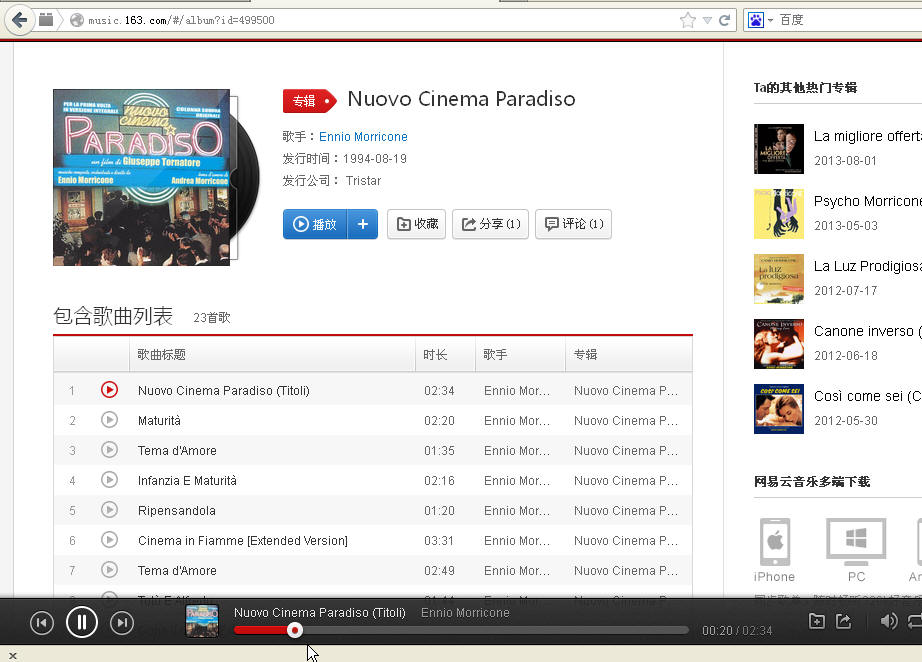
Task: Open La Luz Prodigiosa album title link
Action: (868, 266)
